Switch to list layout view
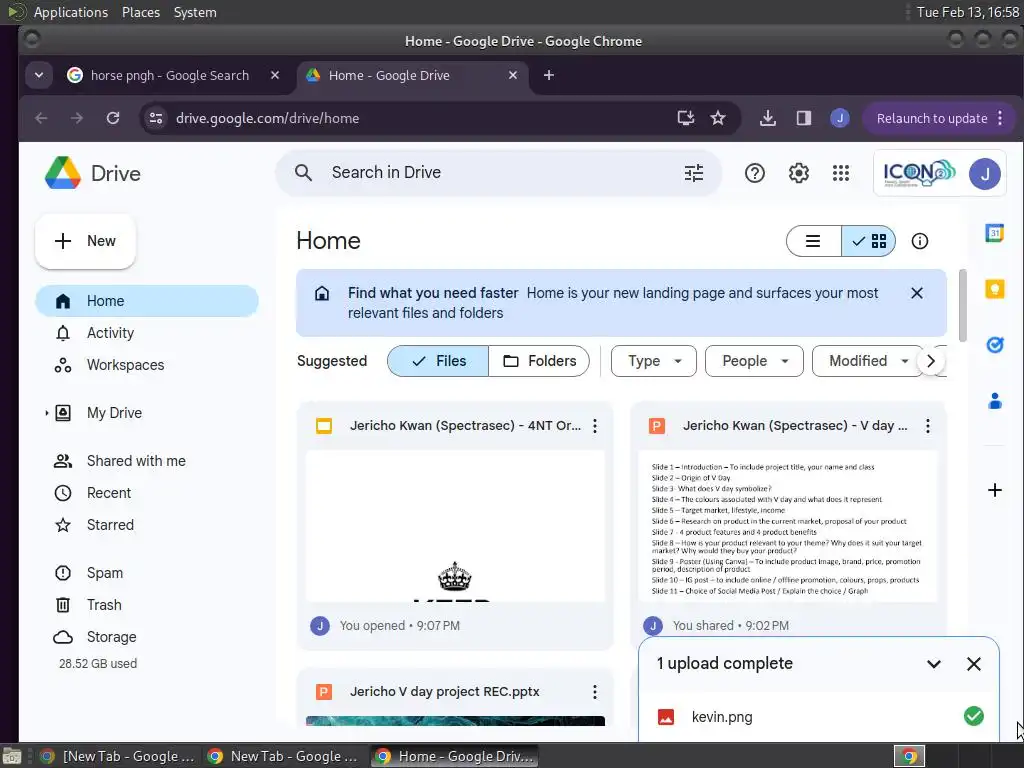 (813, 242)
